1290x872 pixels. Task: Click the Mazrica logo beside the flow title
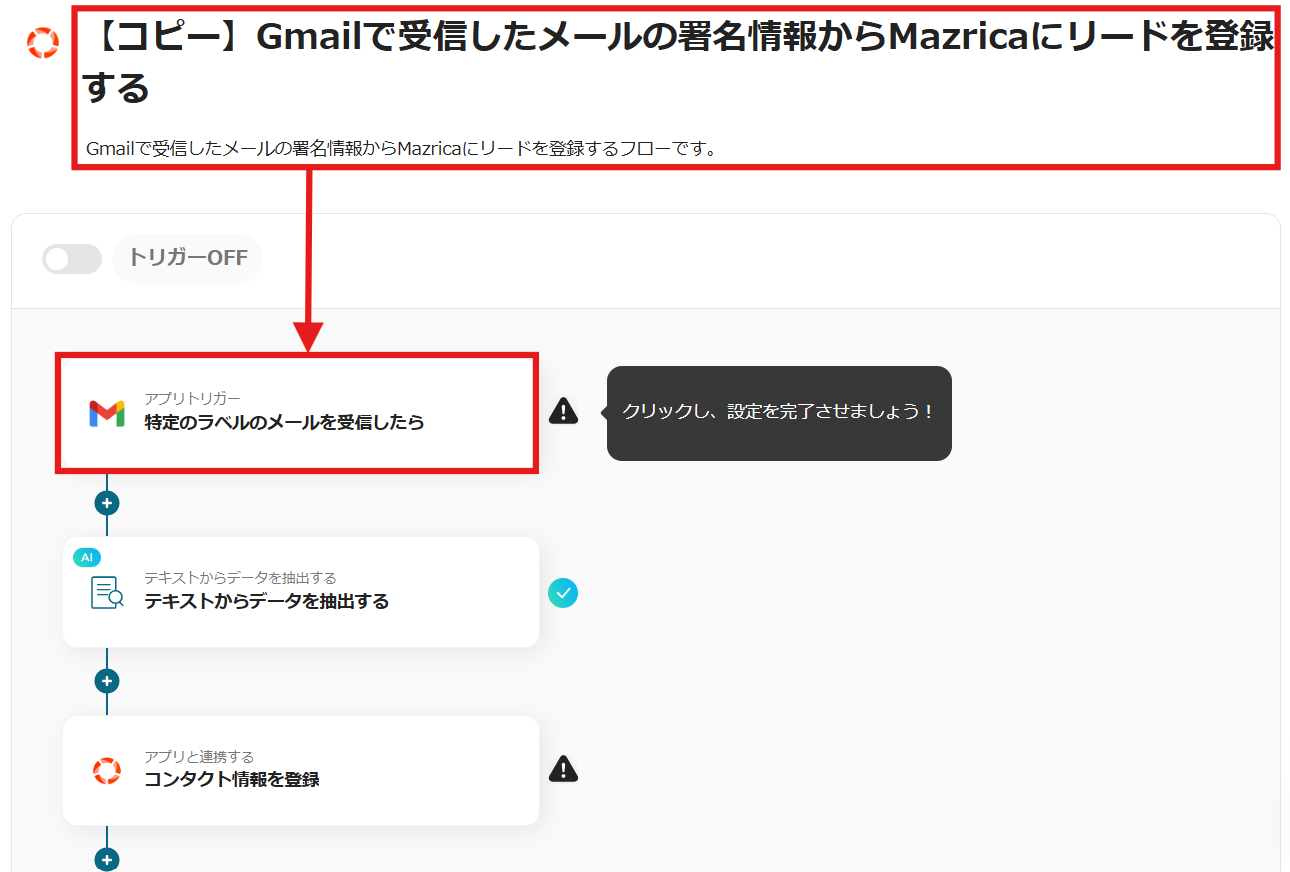43,42
